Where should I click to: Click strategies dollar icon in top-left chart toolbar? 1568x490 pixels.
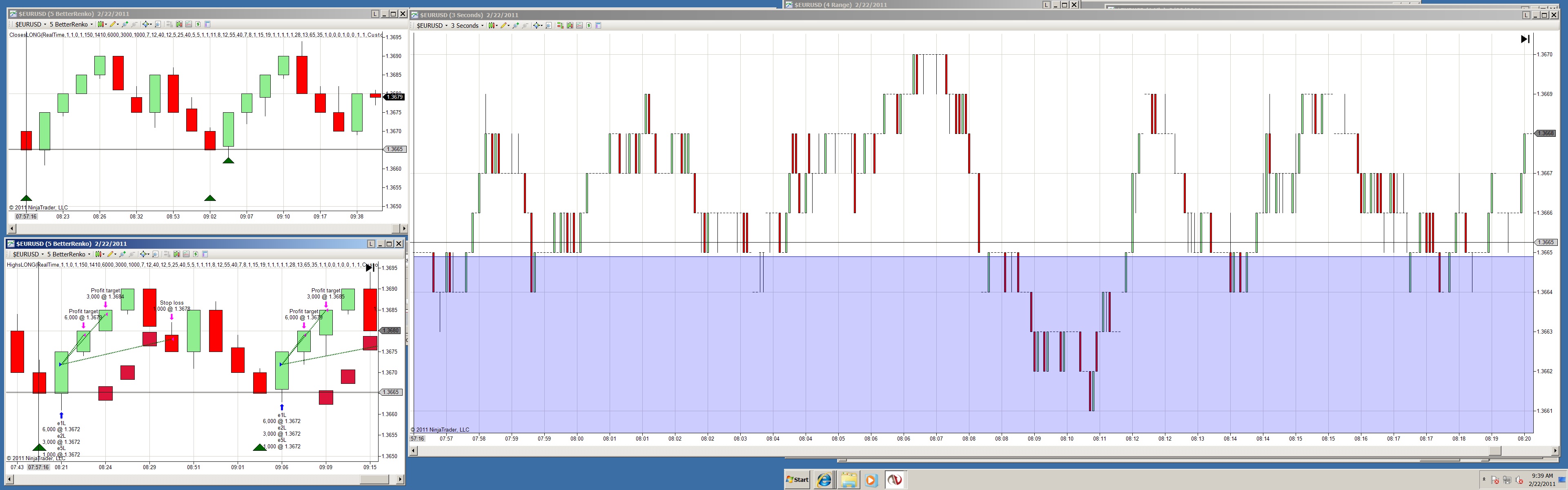pyautogui.click(x=198, y=24)
